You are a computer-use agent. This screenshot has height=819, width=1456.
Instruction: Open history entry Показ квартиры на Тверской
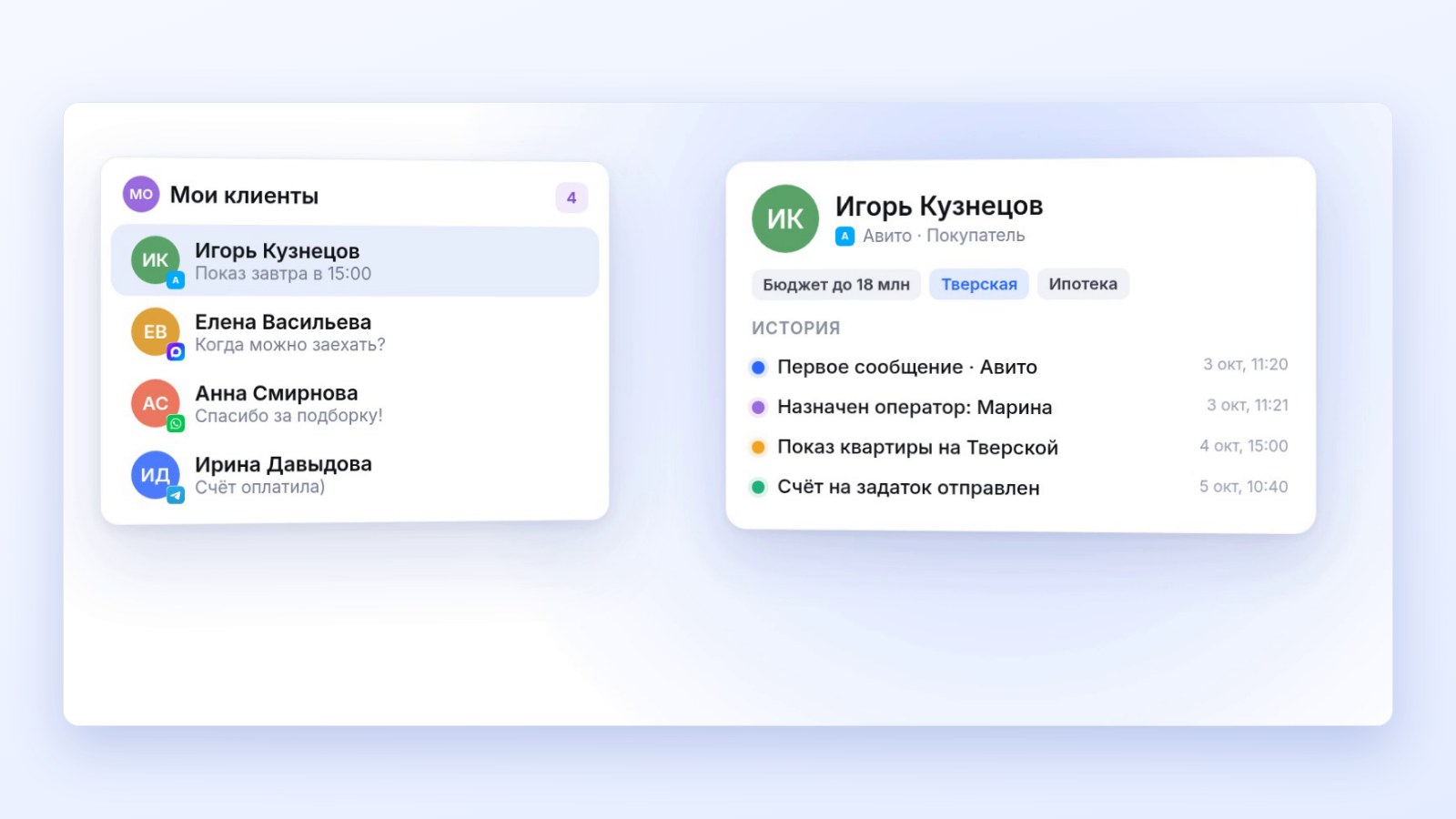1019,447
